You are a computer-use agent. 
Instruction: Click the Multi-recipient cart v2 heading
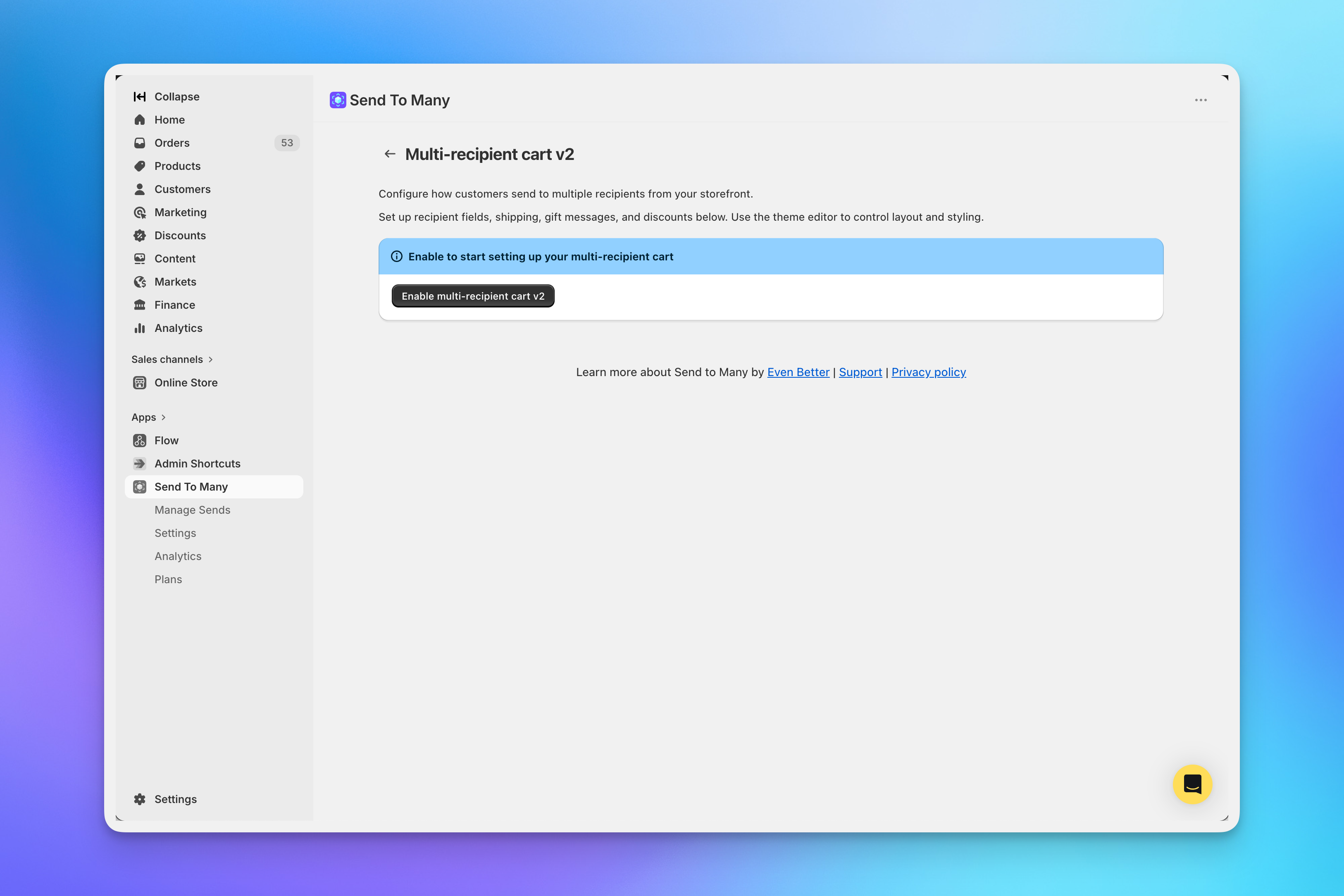click(x=489, y=154)
